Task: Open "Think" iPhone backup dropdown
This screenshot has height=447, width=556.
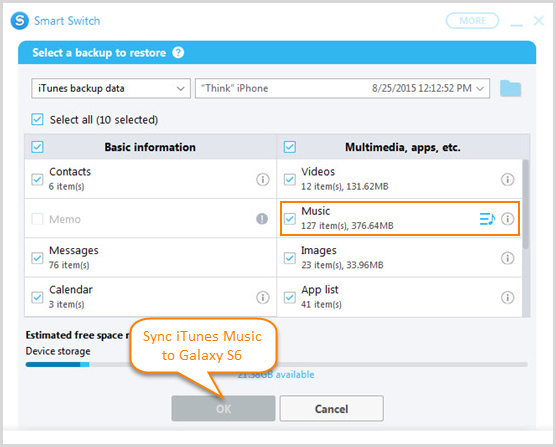Action: point(343,88)
